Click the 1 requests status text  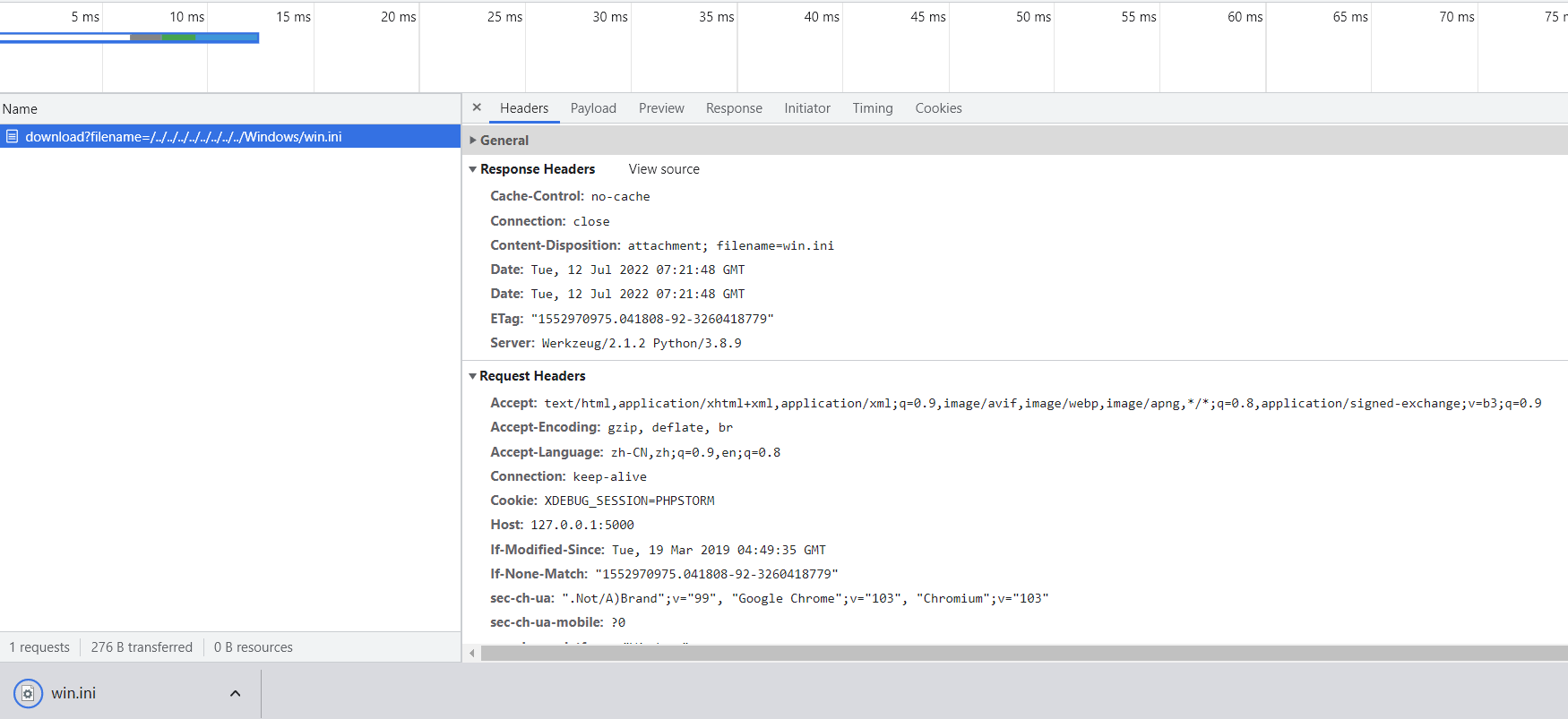[39, 647]
